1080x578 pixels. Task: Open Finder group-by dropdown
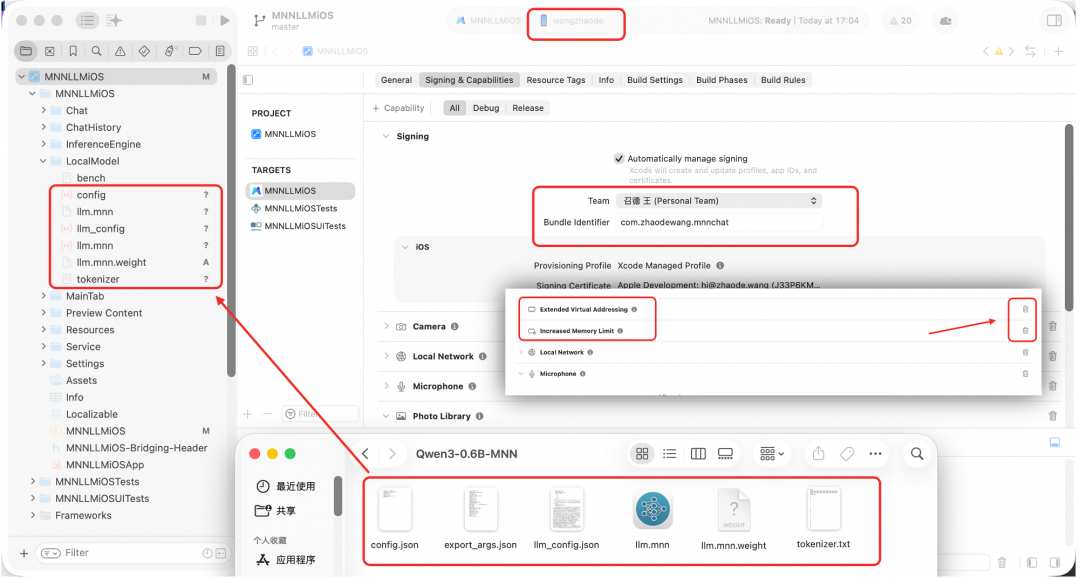click(772, 453)
